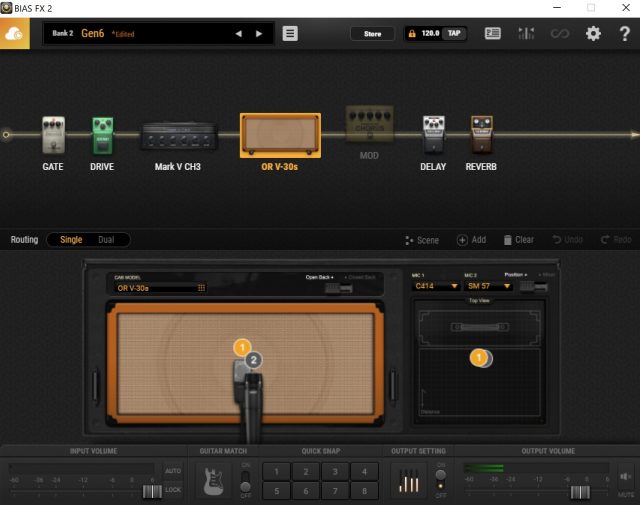Toggle Guitar Match on/off switch
The image size is (640, 505).
(x=245, y=481)
